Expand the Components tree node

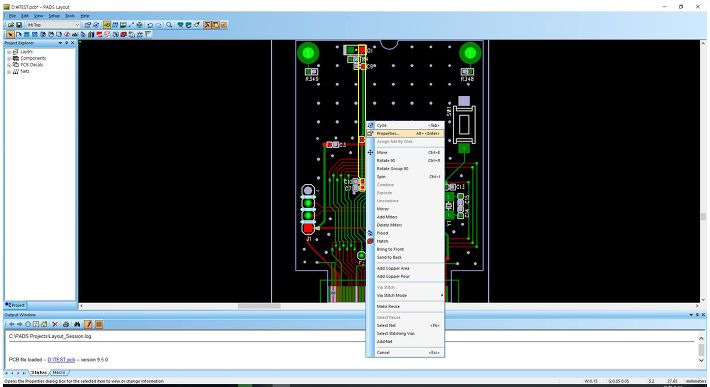pos(9,58)
